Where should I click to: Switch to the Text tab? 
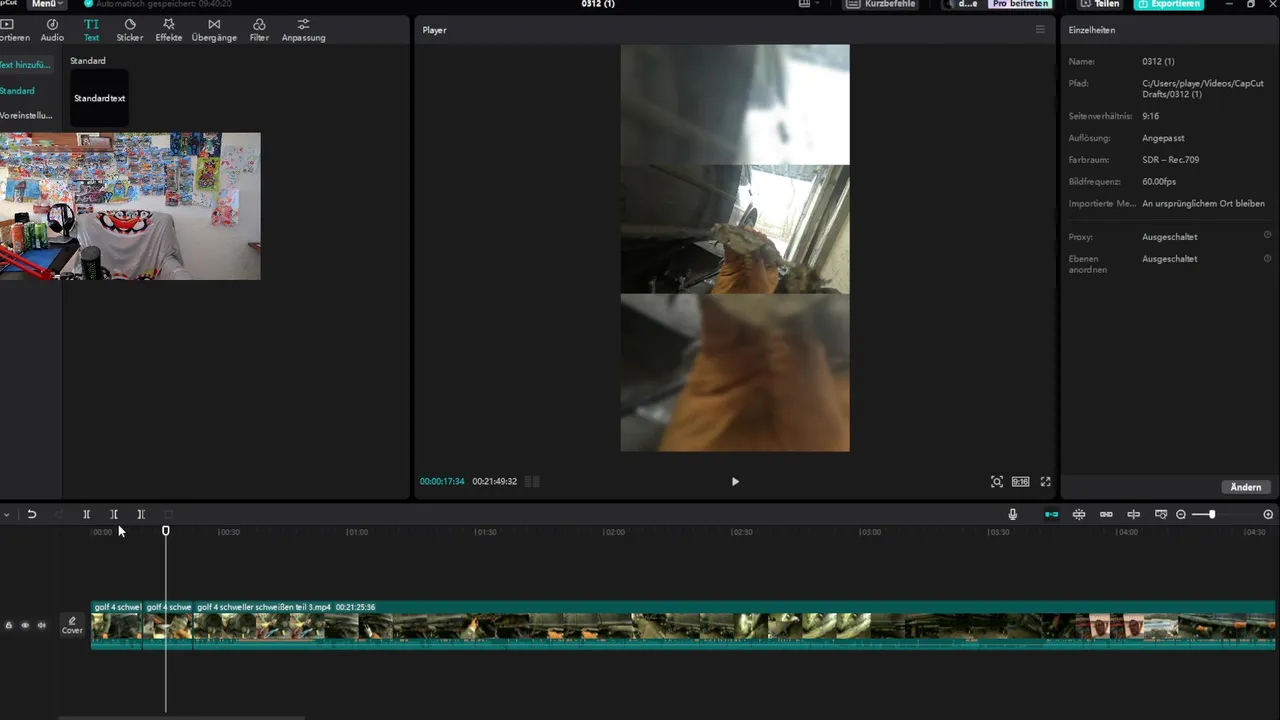[x=91, y=30]
